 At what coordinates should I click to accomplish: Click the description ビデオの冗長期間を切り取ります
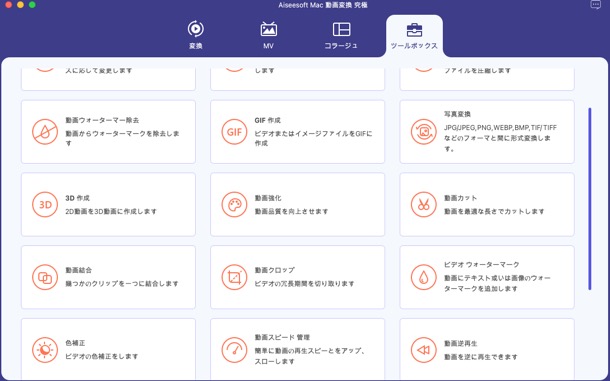[305, 284]
